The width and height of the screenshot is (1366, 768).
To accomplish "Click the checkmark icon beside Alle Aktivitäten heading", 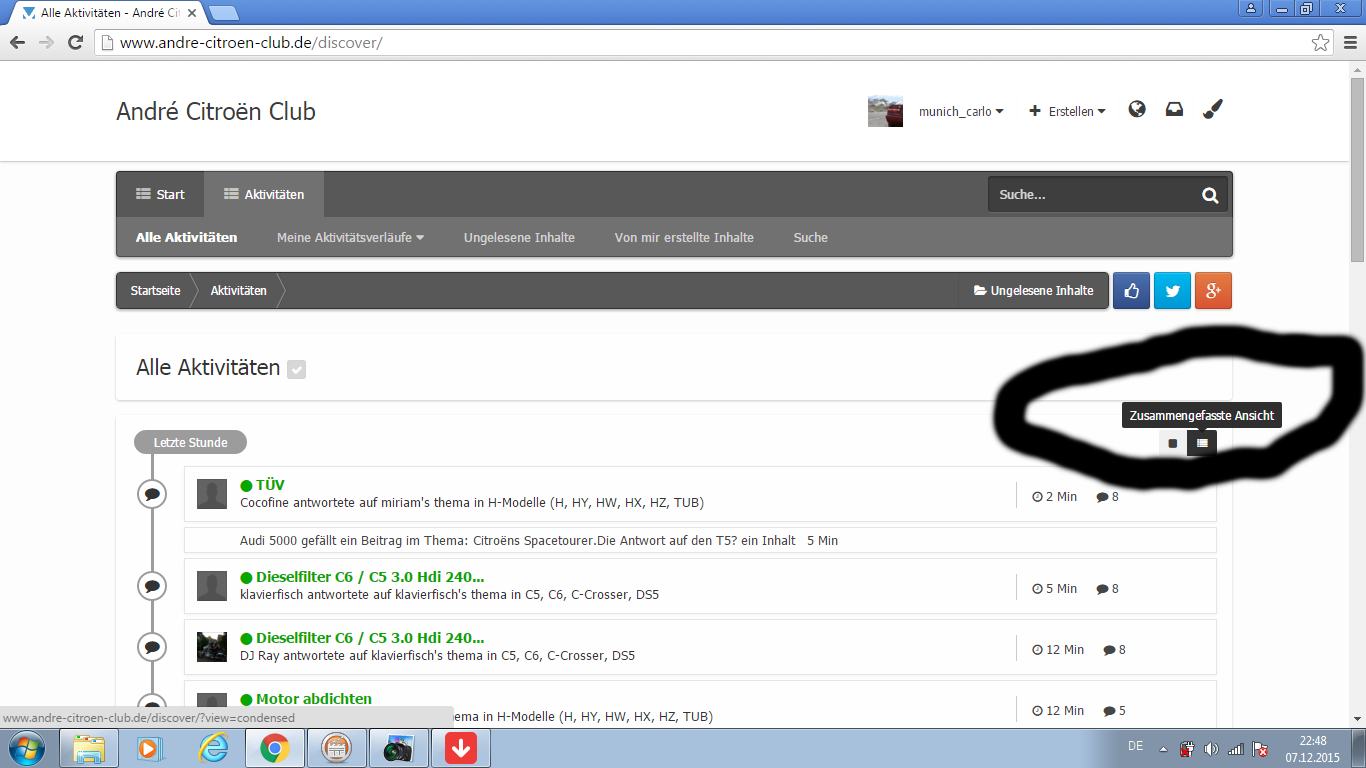I will [296, 369].
